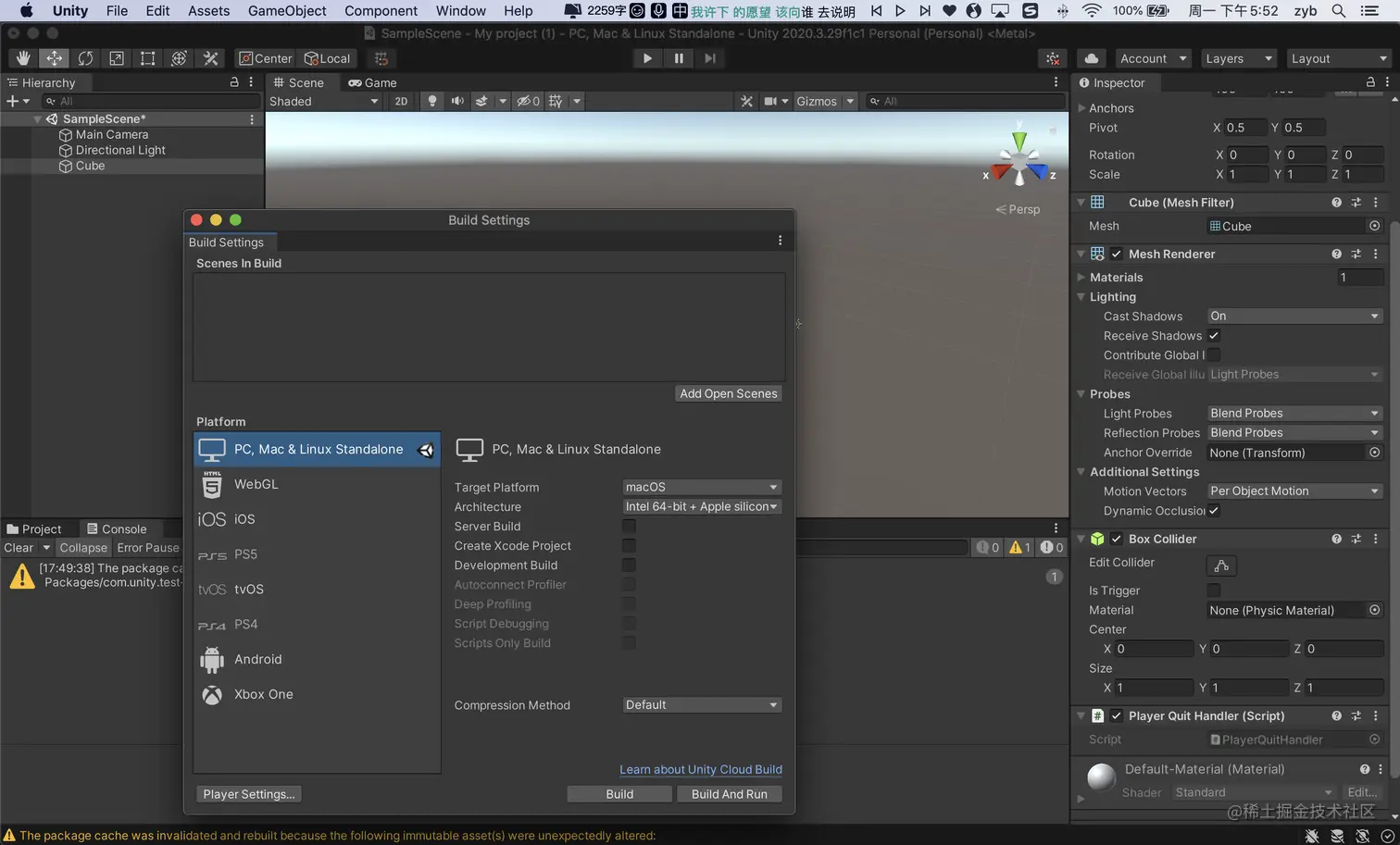The width and height of the screenshot is (1400, 845).
Task: Open Mesh object picker circle
Action: click(x=1374, y=226)
